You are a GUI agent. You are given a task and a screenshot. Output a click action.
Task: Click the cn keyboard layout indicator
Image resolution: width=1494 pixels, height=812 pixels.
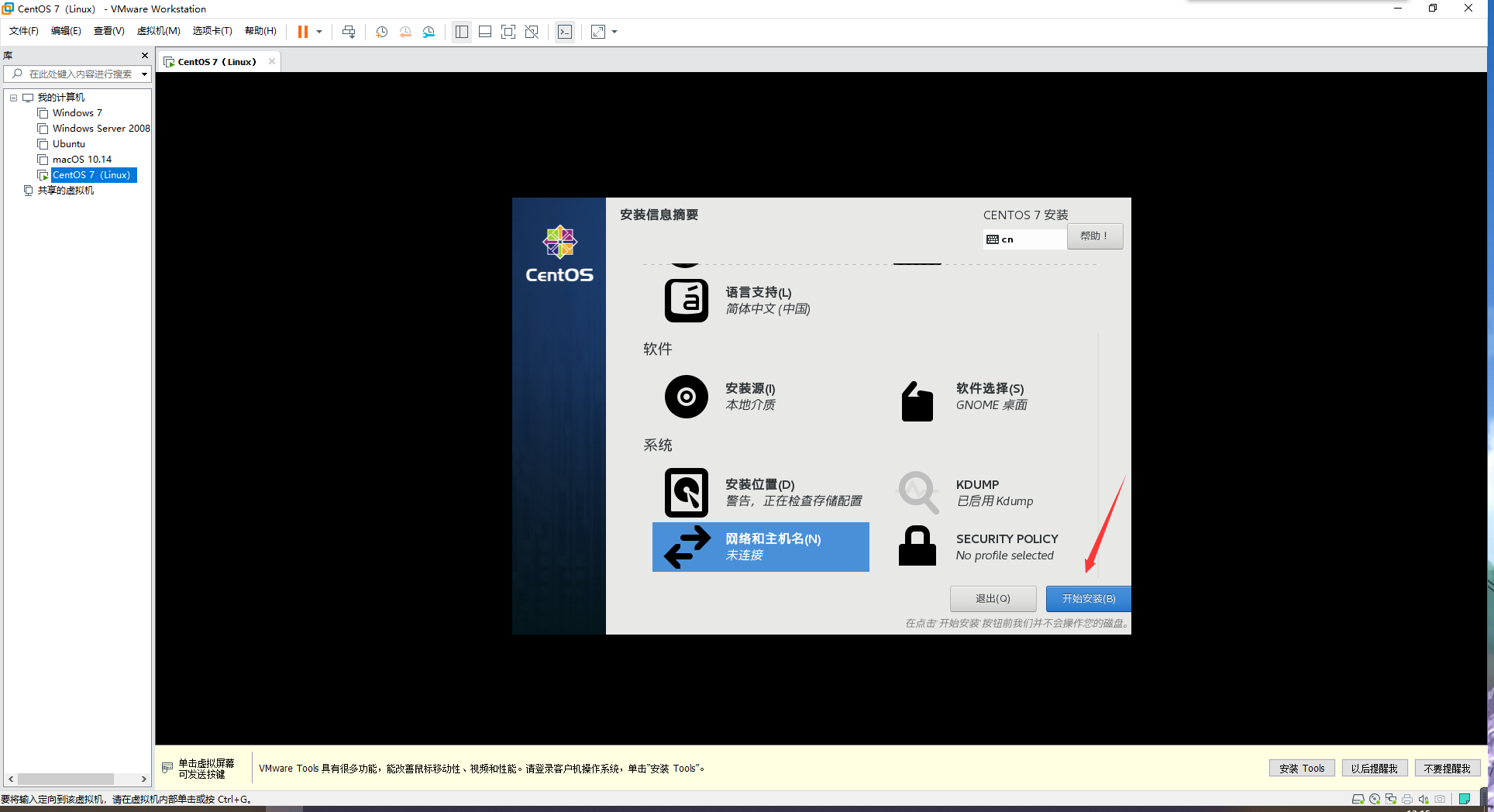coord(1024,239)
